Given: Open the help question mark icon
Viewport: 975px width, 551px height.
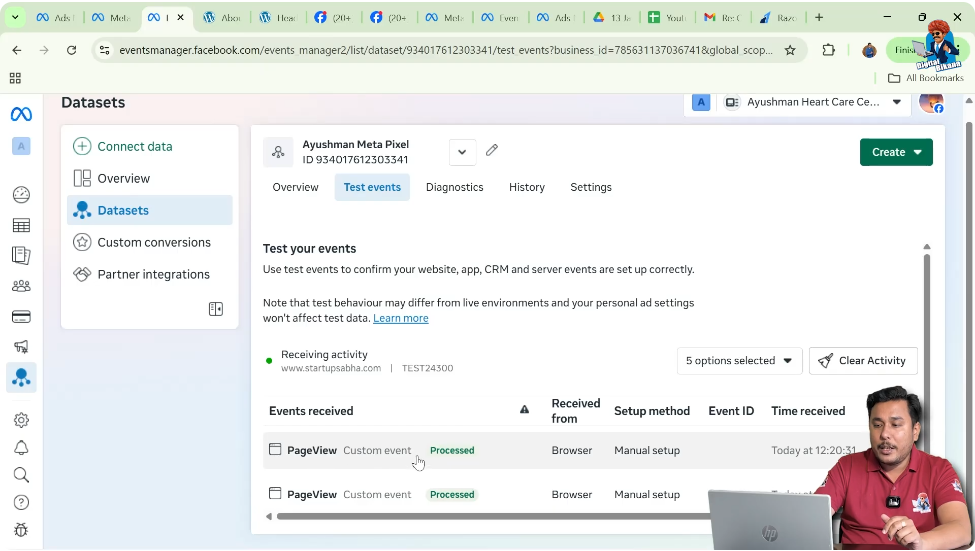Looking at the screenshot, I should 21,502.
